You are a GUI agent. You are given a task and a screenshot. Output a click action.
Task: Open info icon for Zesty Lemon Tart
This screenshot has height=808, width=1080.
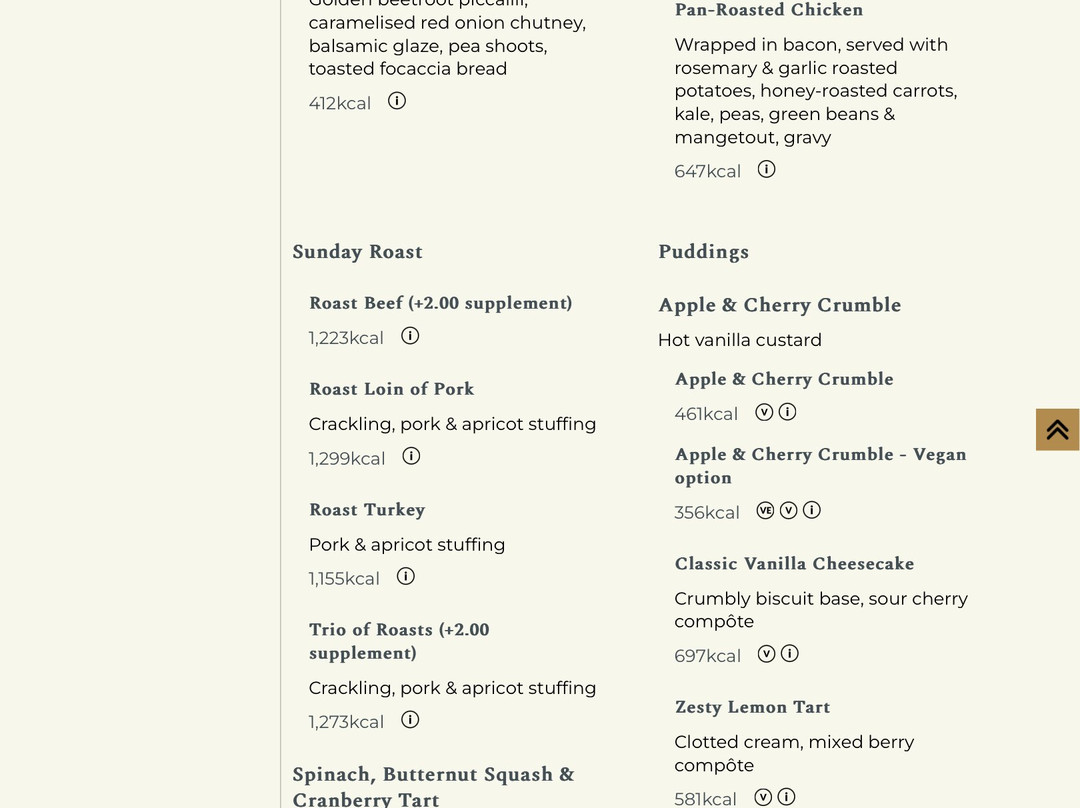(787, 798)
